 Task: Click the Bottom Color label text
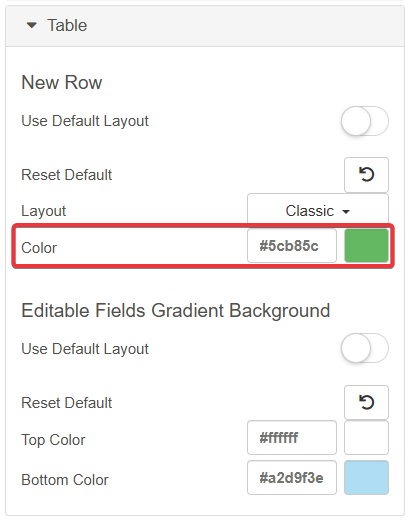coord(65,480)
